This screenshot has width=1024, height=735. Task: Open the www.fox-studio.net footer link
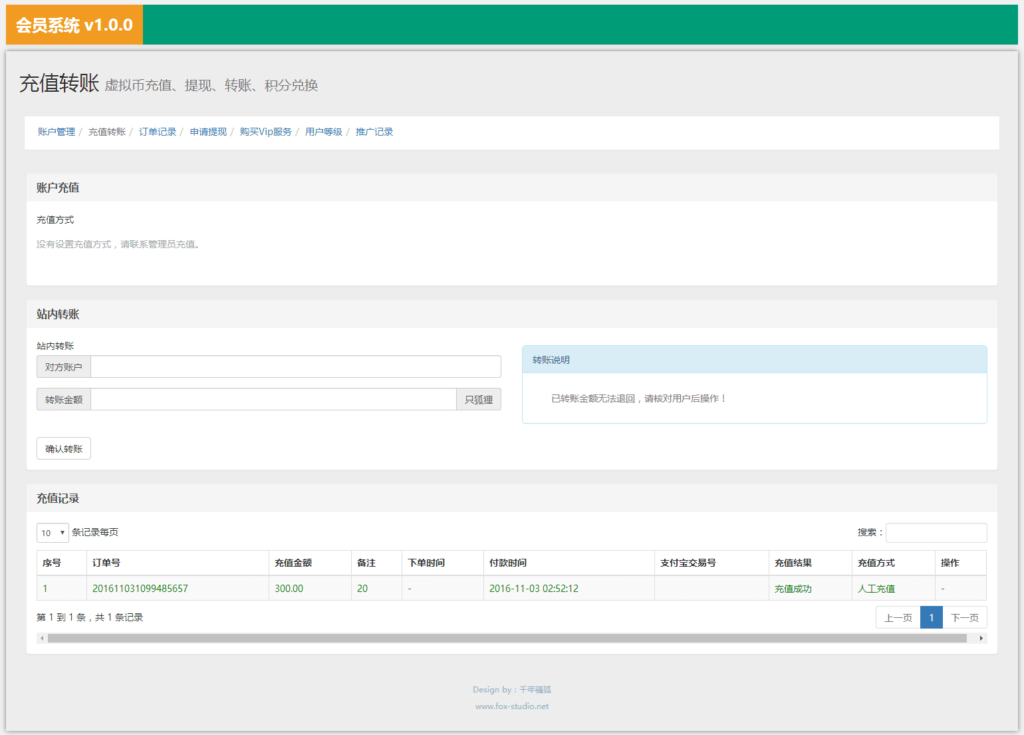click(x=512, y=706)
